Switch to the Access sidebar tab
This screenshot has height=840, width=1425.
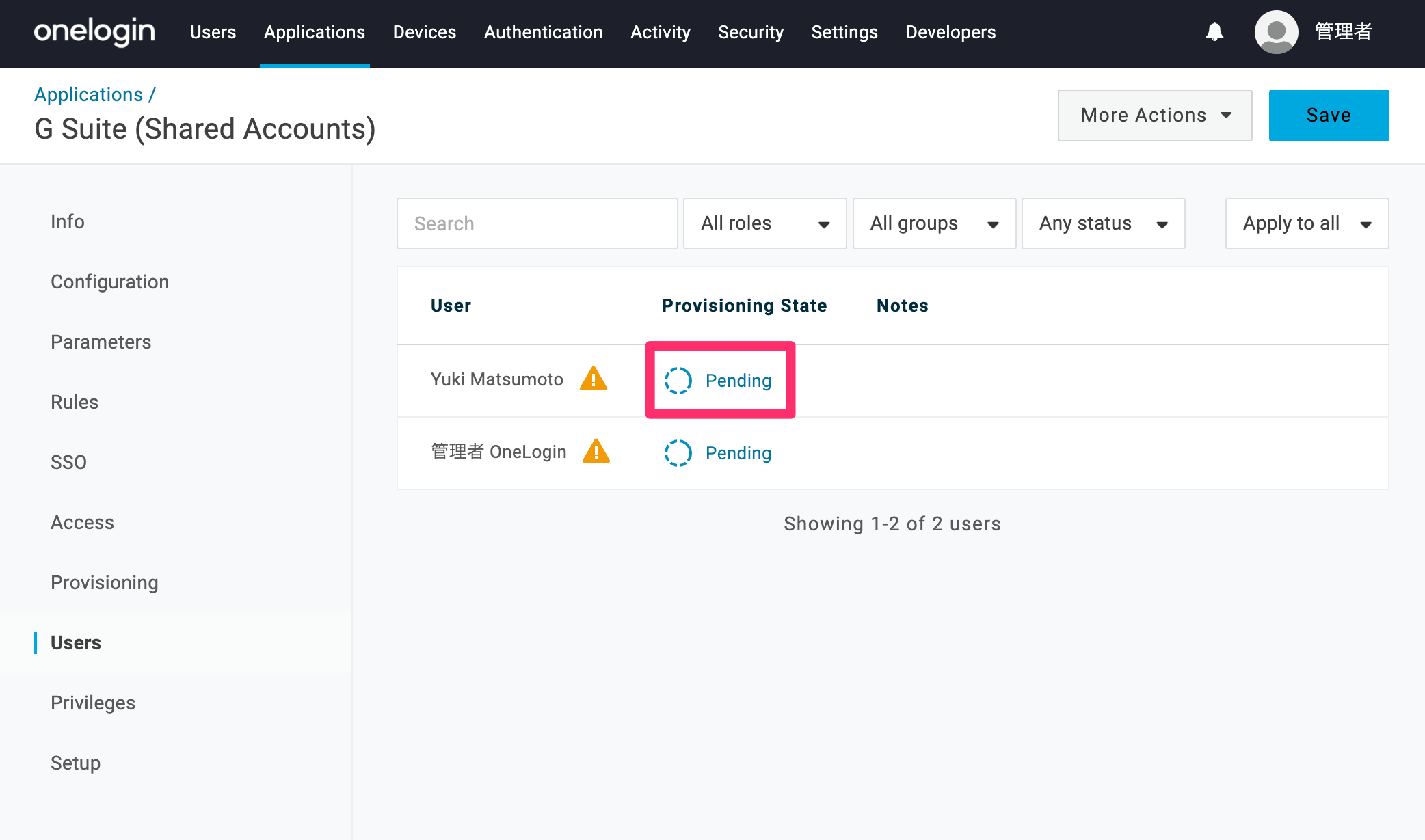pos(82,522)
